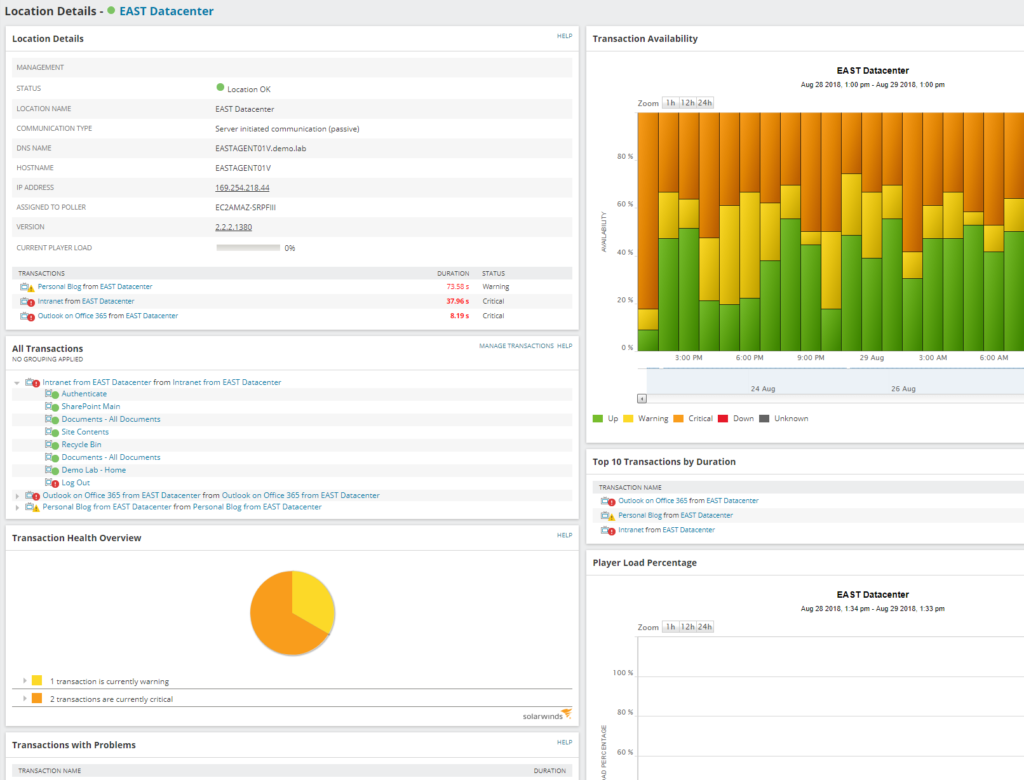Set Player Load Percentage zoom to 1h

click(671, 626)
